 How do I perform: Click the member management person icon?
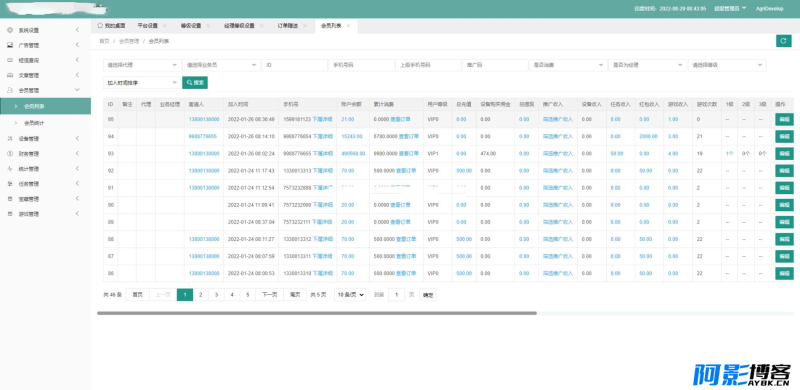(10, 90)
